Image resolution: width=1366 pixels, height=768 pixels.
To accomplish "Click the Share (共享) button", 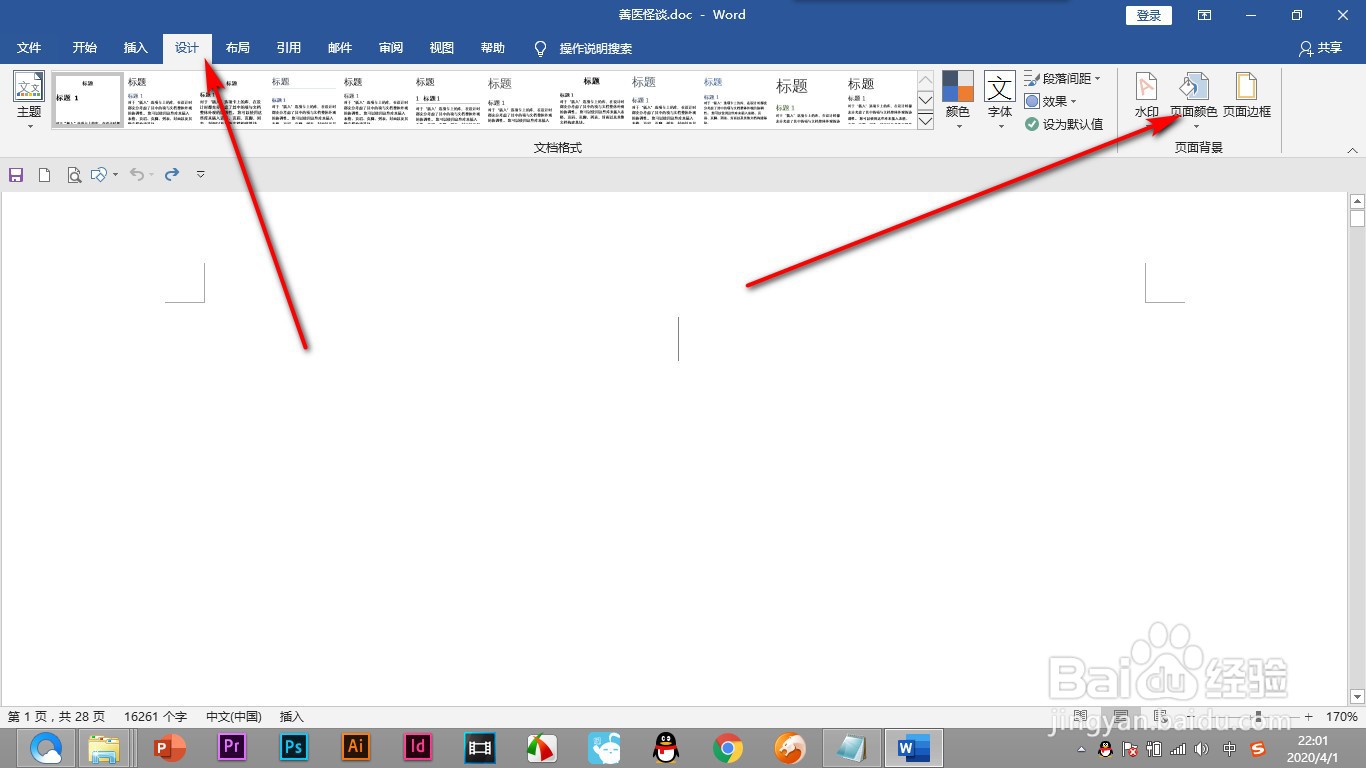I will pyautogui.click(x=1320, y=48).
